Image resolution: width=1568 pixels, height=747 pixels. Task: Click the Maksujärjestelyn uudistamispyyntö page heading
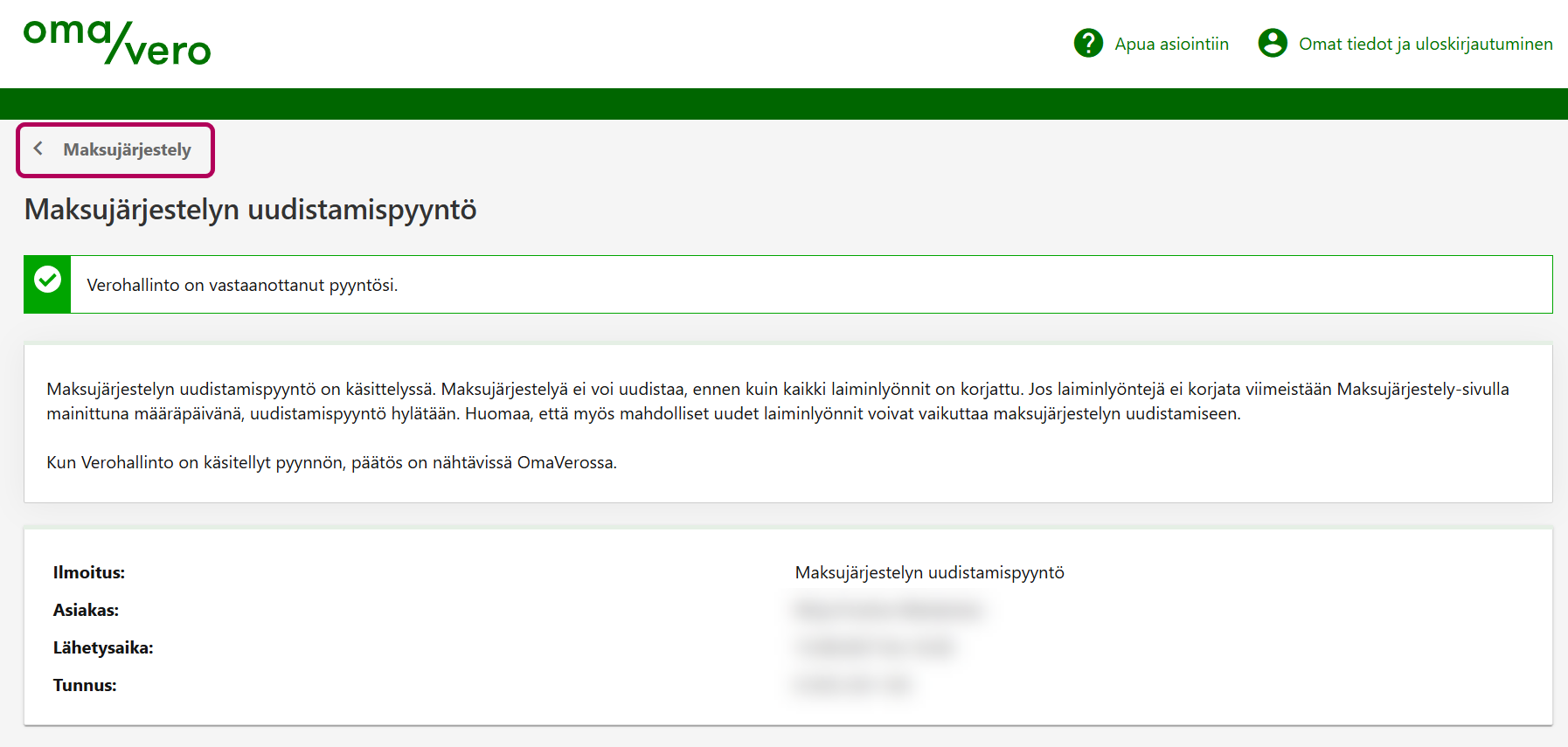point(250,210)
